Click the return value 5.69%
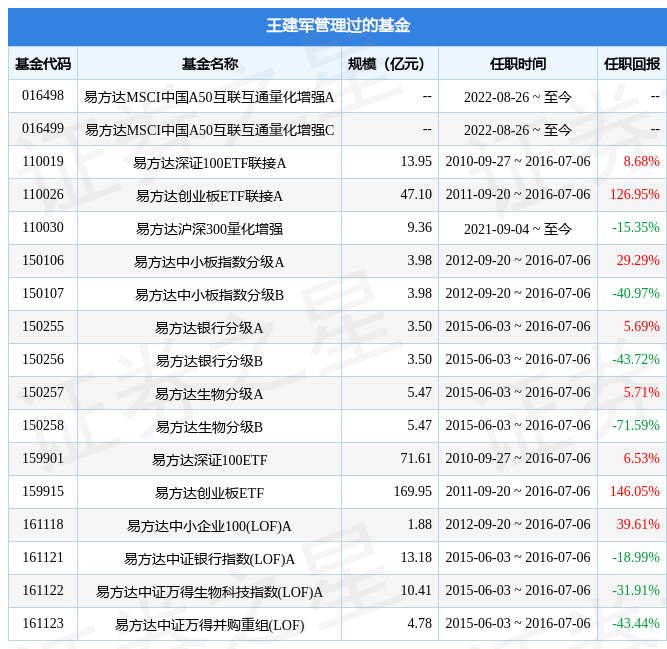Viewport: 667px width, 649px height. coord(641,326)
